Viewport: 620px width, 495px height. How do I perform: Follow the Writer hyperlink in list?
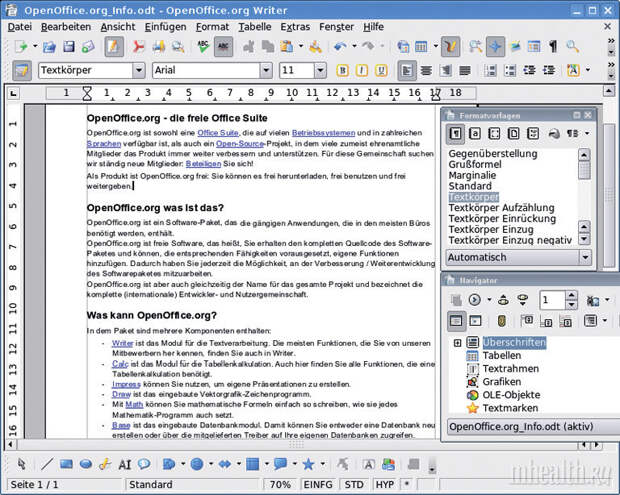pyautogui.click(x=122, y=343)
